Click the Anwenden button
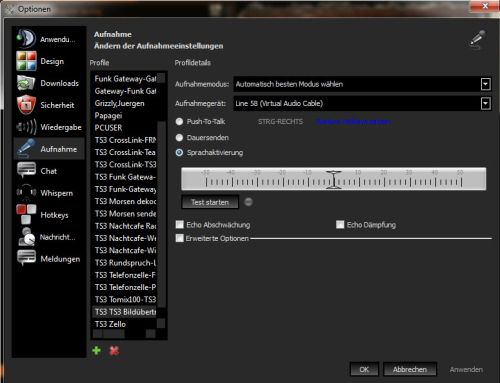500x383 pixels. coord(466,369)
